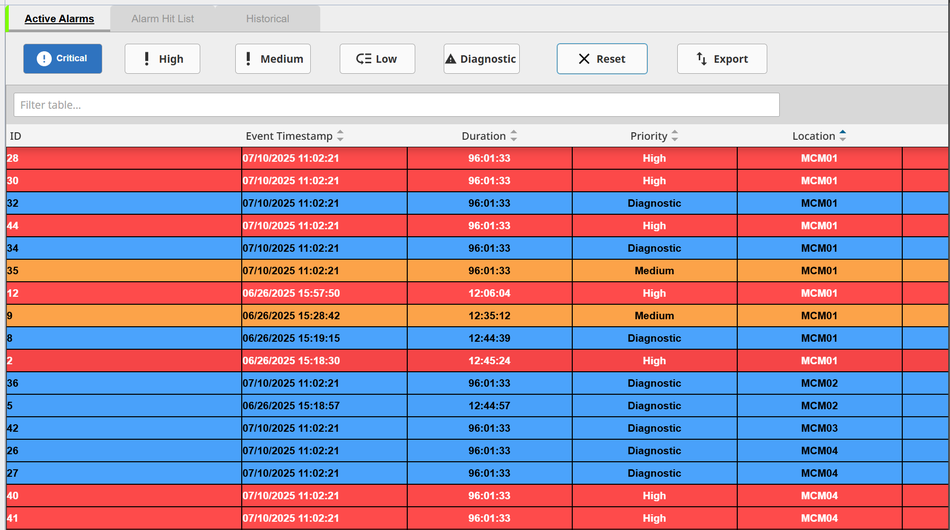
Task: Click the Medium priority exclamation icon
Action: (x=249, y=59)
